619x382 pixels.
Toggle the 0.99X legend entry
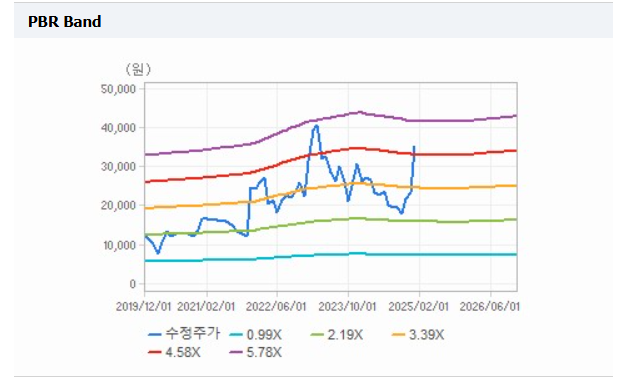[255, 335]
